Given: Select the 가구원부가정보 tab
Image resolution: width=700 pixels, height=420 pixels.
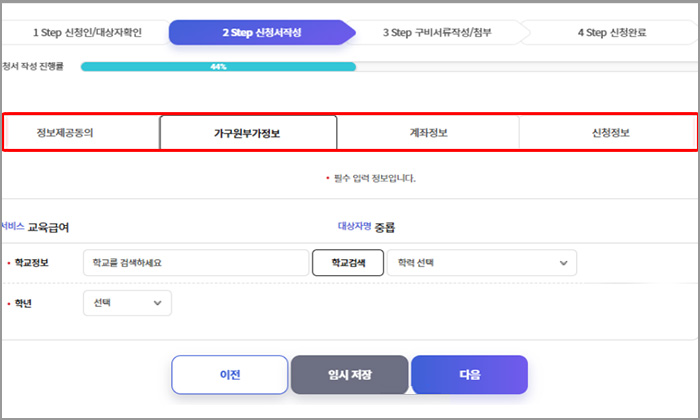Looking at the screenshot, I should point(248,133).
